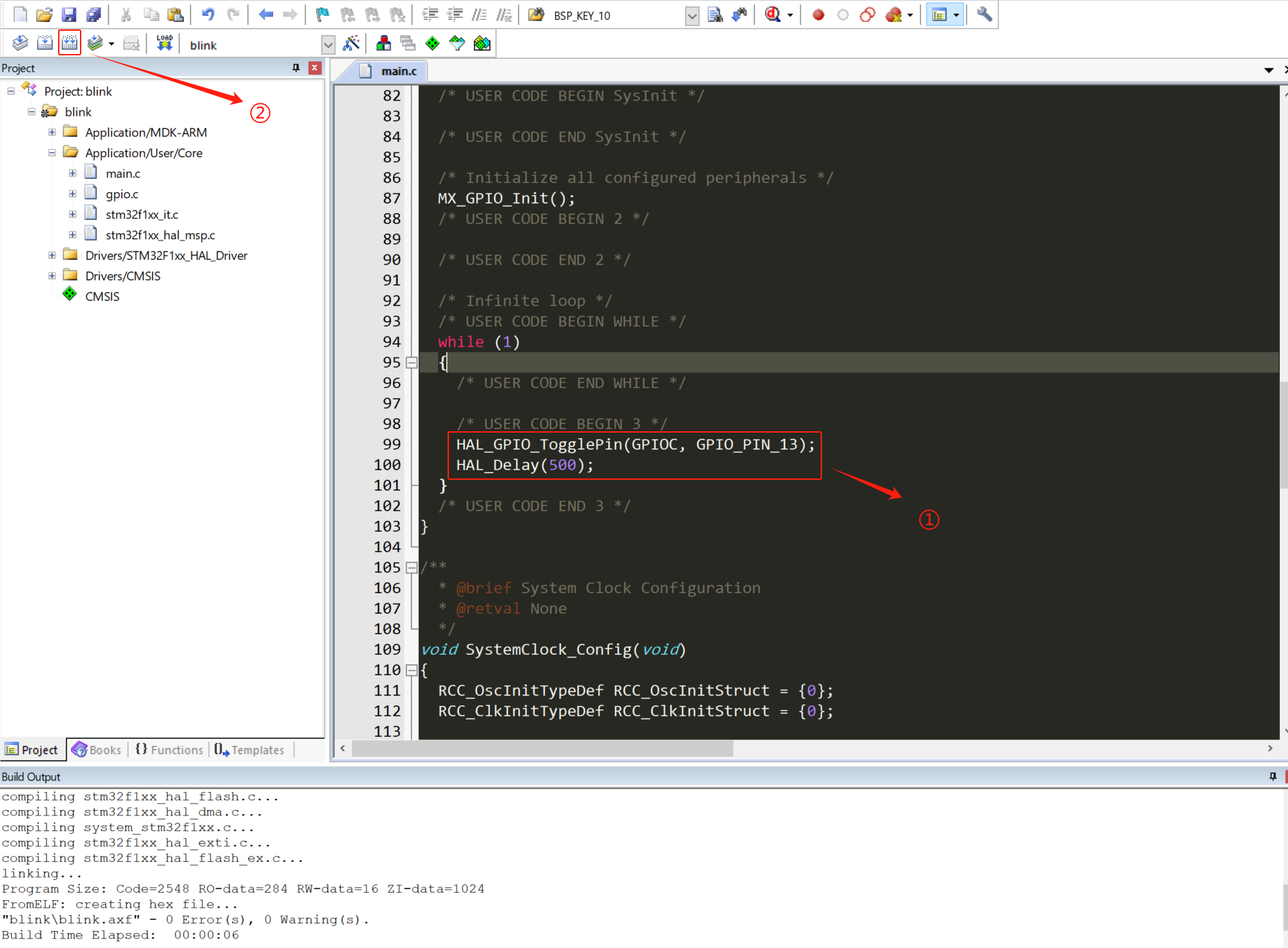Open Select Software Packs icon
This screenshot has height=948, width=1288.
[x=457, y=43]
